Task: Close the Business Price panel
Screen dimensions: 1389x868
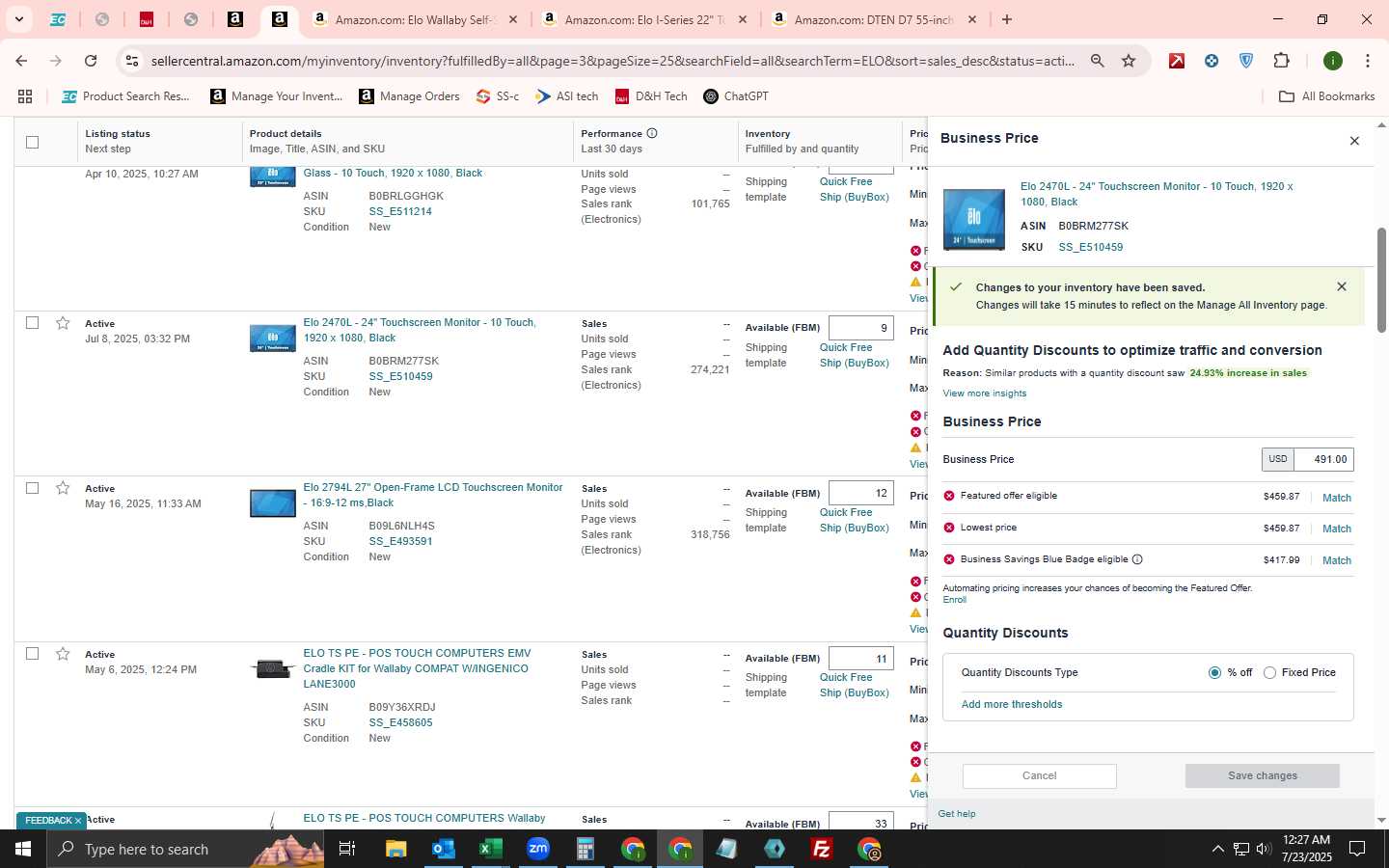Action: (1354, 141)
